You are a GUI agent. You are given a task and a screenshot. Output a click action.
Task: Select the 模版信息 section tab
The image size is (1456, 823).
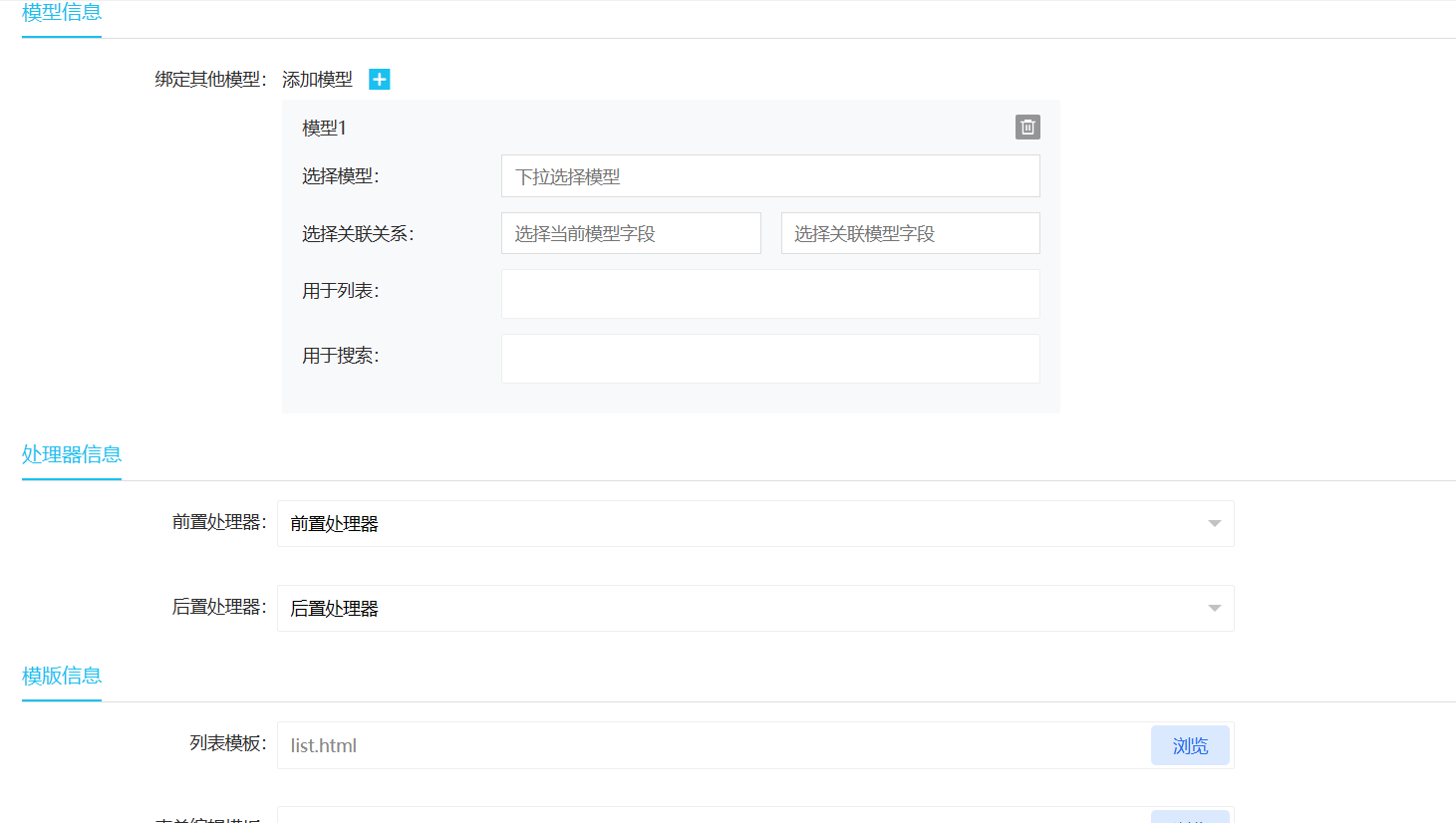tap(62, 676)
